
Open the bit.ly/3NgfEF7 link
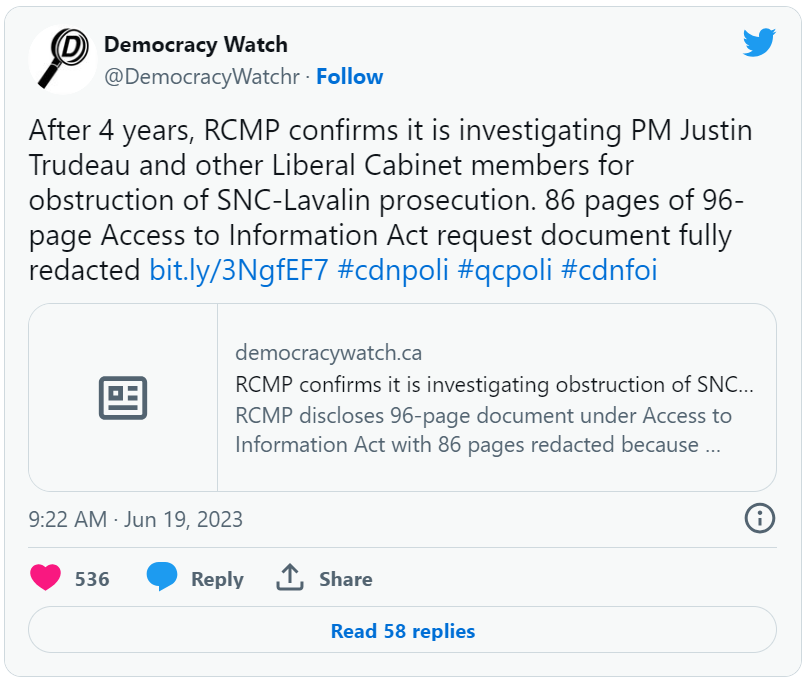coord(238,270)
